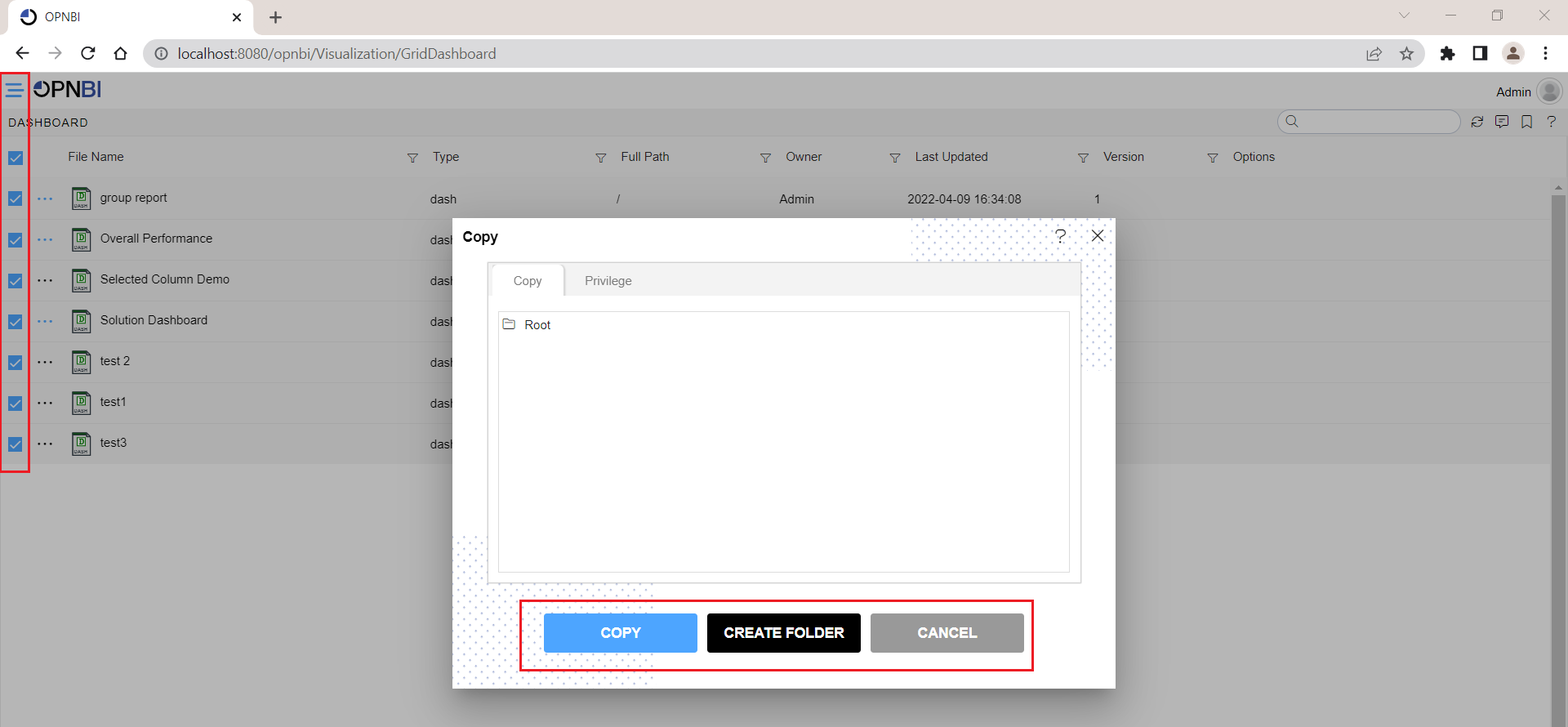Switch to the Copy tab
The width and height of the screenshot is (1568, 727).
coord(528,280)
